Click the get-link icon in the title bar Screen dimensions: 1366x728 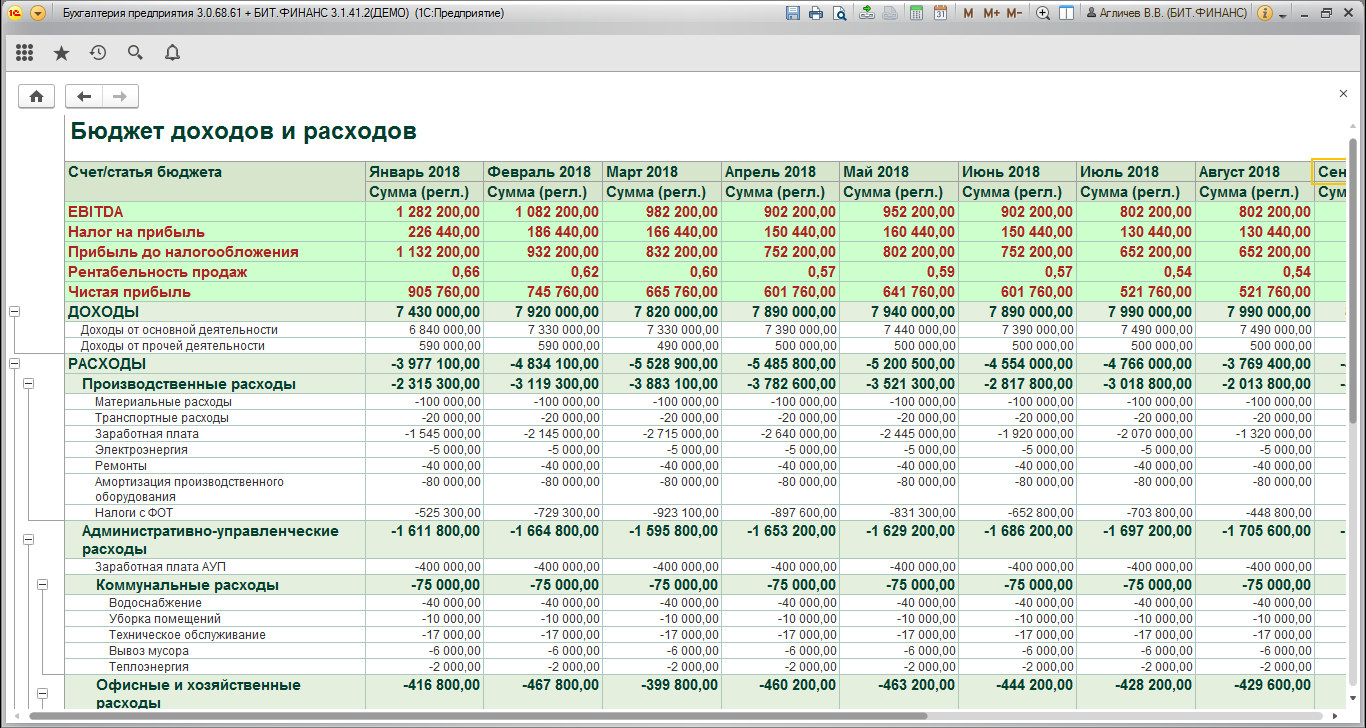[x=866, y=14]
